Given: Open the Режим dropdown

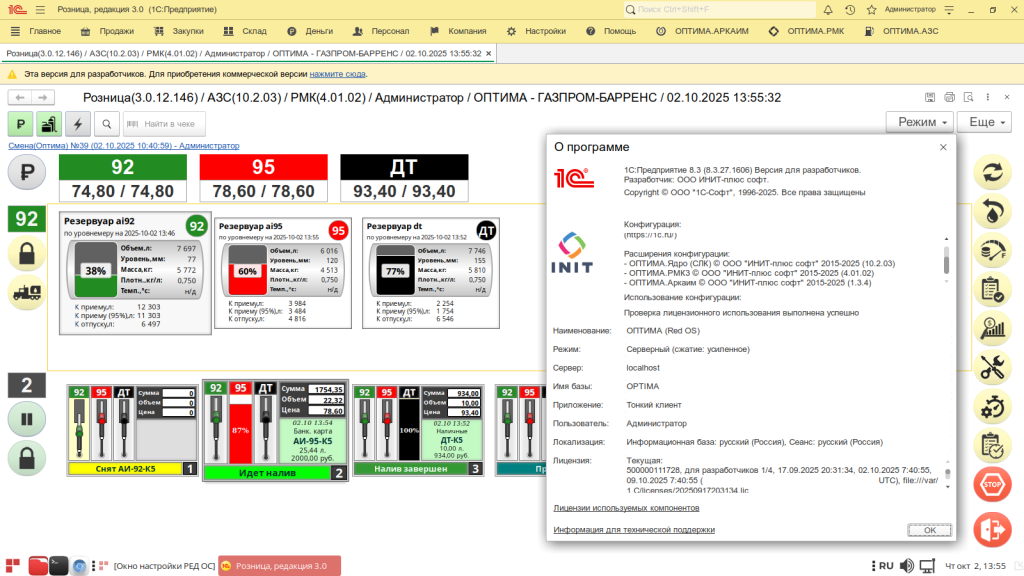Looking at the screenshot, I should tap(919, 122).
